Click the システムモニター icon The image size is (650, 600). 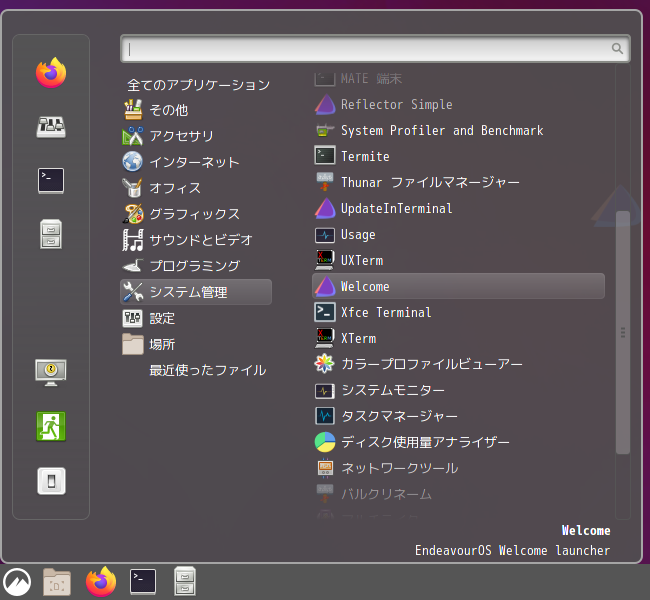point(325,391)
